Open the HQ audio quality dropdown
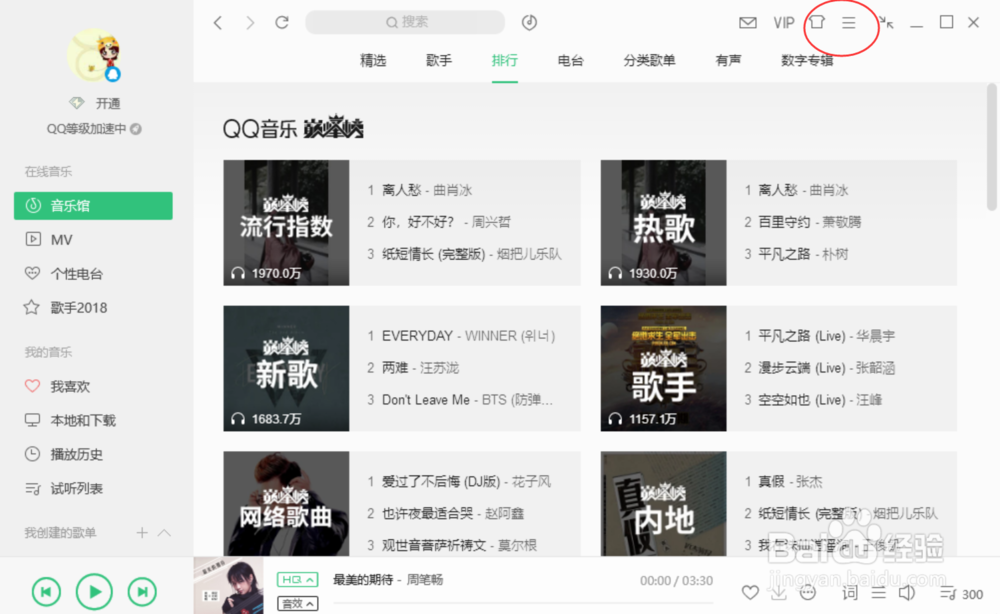Viewport: 1000px width, 614px height. tap(298, 579)
